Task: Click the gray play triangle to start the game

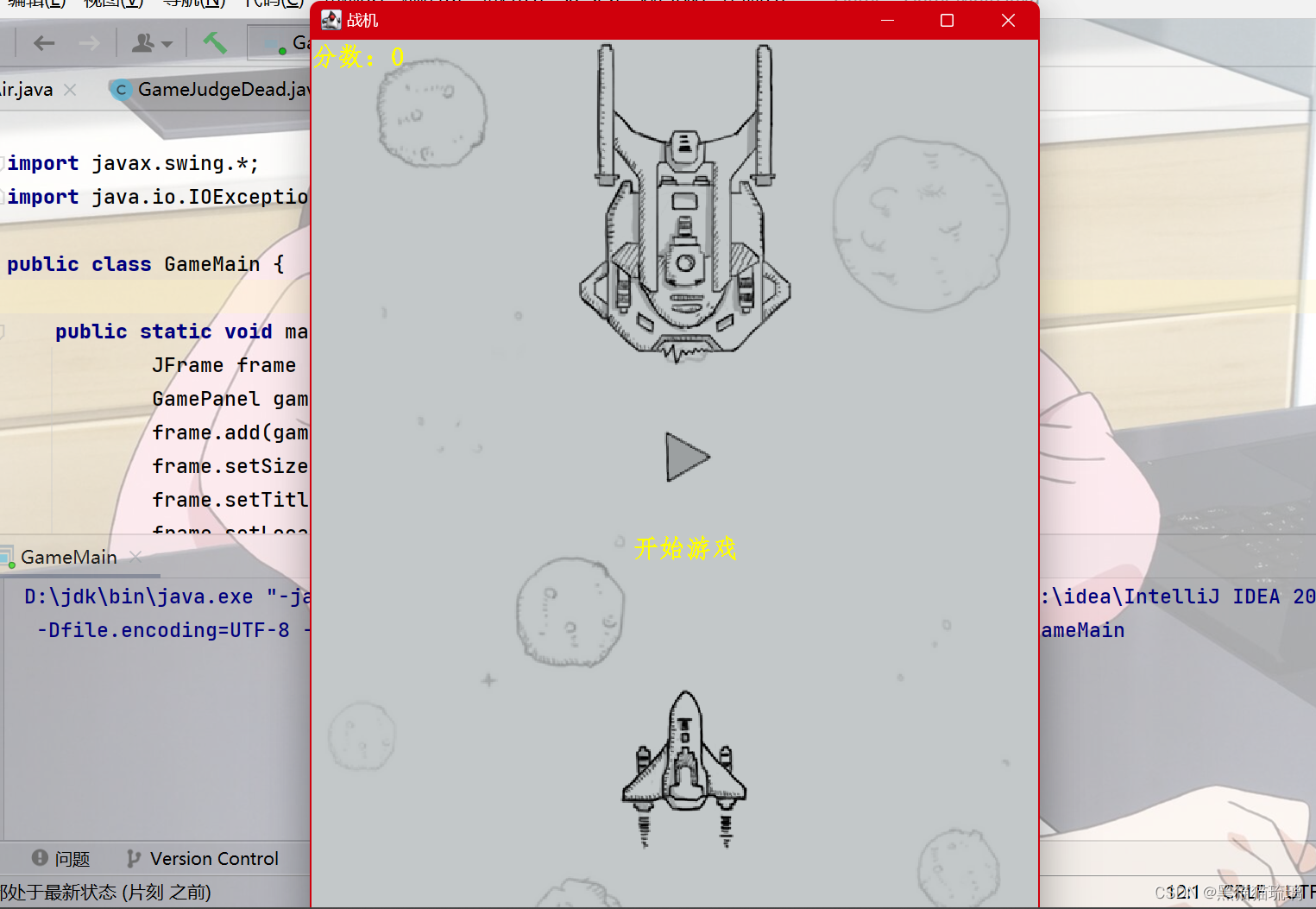Action: click(686, 457)
